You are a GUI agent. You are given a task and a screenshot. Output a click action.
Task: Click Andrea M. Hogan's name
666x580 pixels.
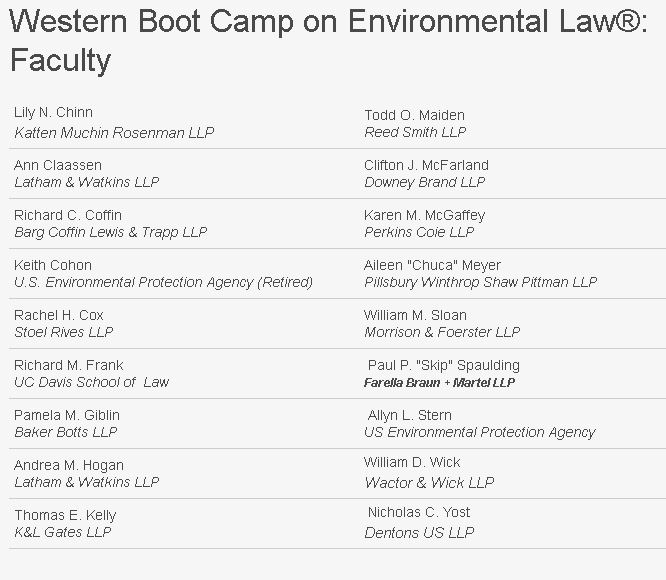click(69, 465)
